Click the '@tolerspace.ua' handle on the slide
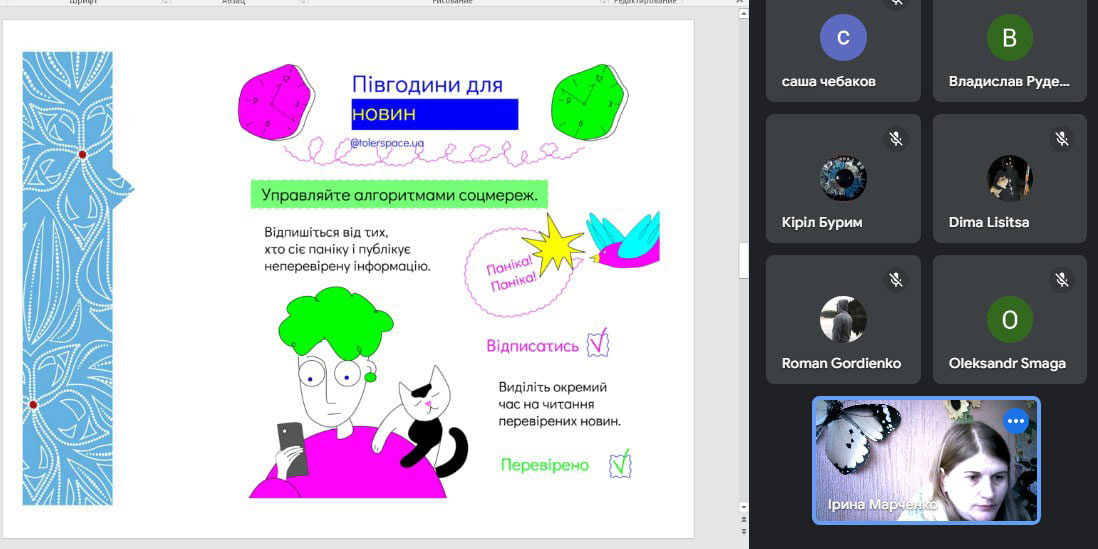Screen dimensions: 1098x549 388,143
